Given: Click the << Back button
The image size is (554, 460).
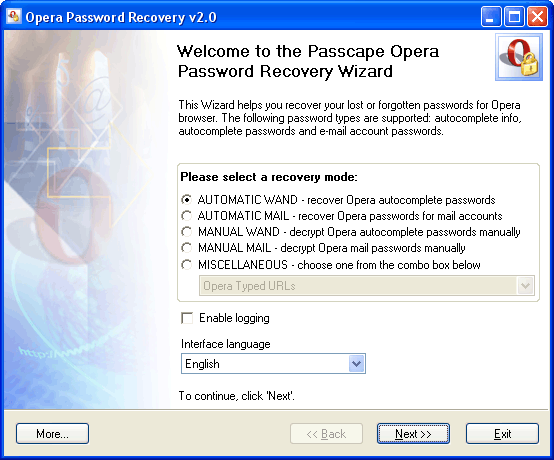Looking at the screenshot, I should pos(326,434).
